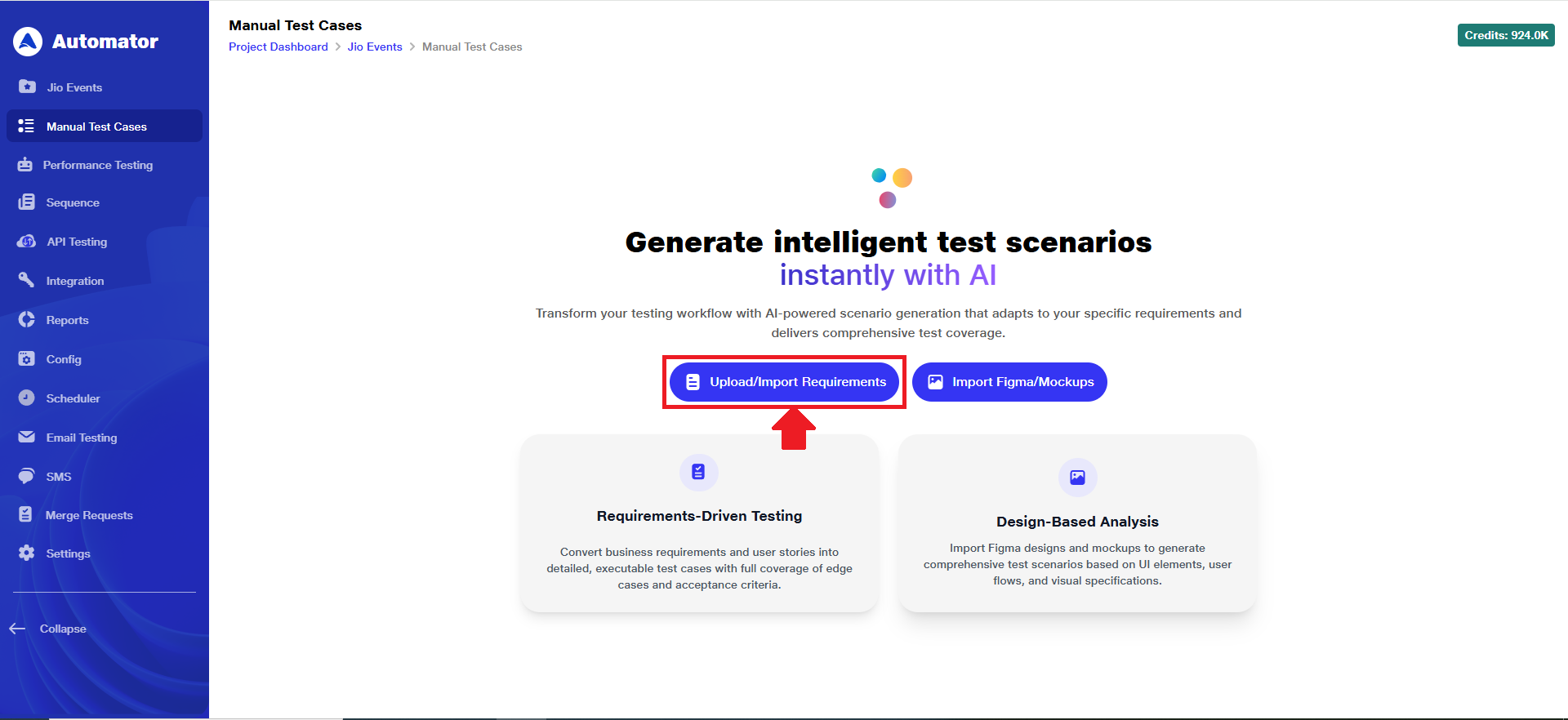Click the Scheduler clock icon
The width and height of the screenshot is (1568, 720).
[26, 398]
